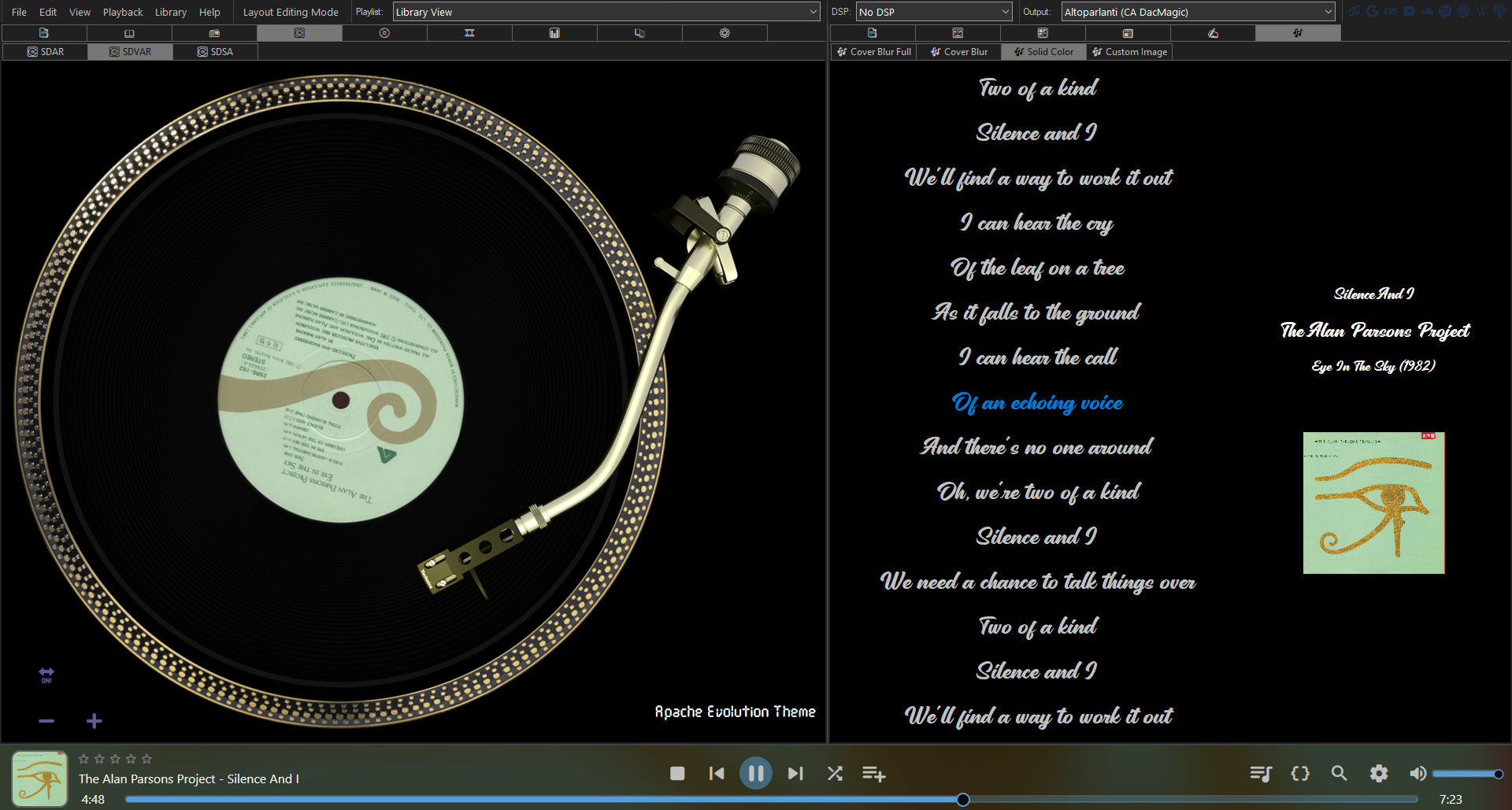Open the playlist document tab icon in left panel toolbar
Viewport: 1512px width, 810px height.
click(x=44, y=33)
